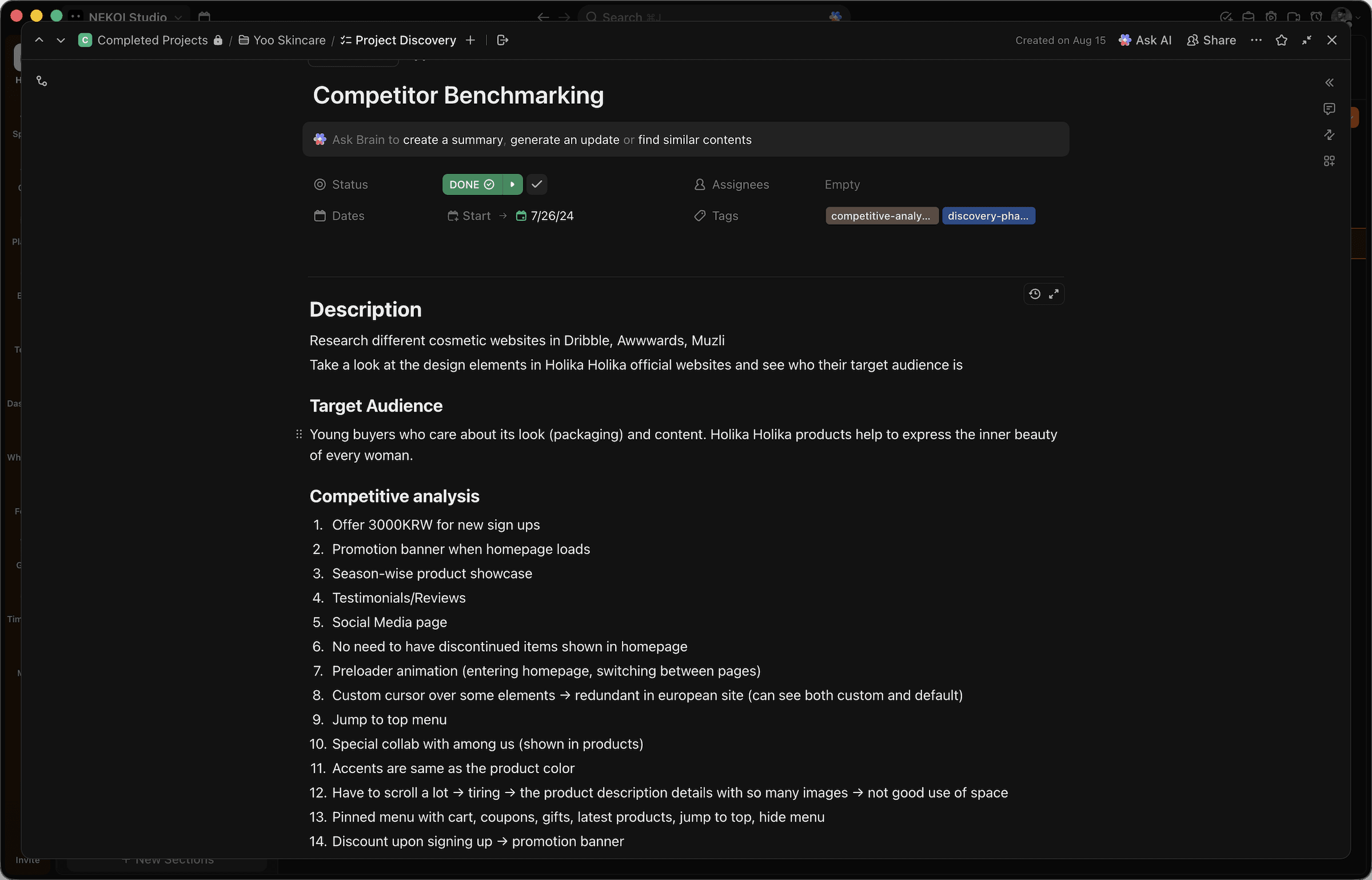This screenshot has height=880, width=1372.
Task: Open the add apps grid icon
Action: (1329, 161)
